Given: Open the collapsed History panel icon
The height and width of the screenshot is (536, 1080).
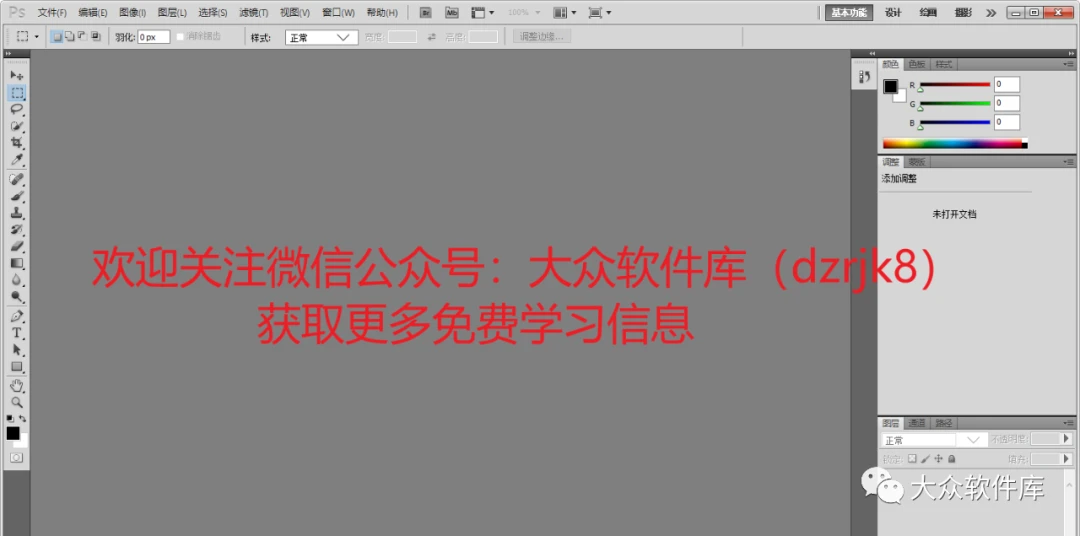Looking at the screenshot, I should [864, 76].
